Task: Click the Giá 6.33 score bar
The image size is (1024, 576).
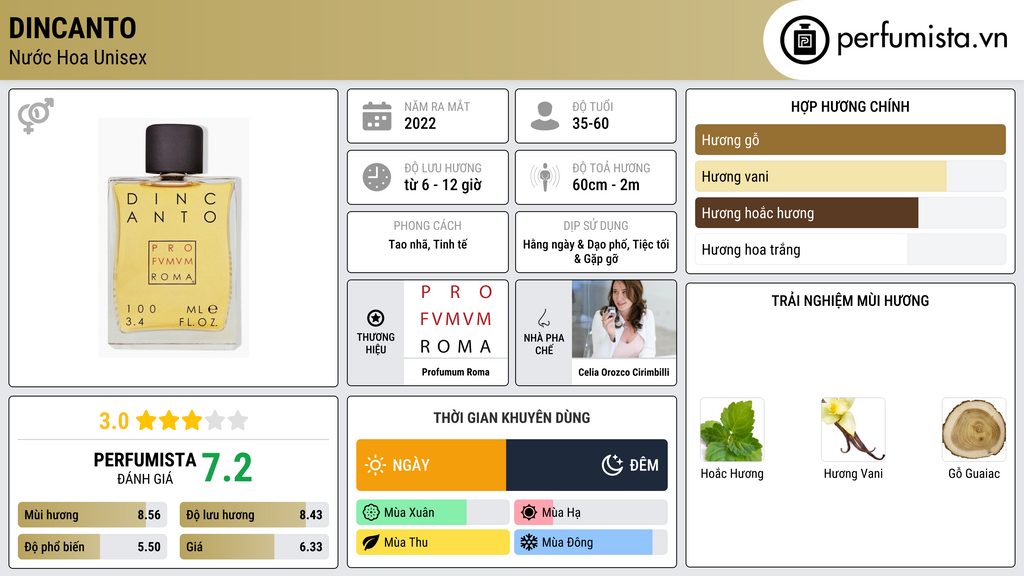Action: point(254,547)
